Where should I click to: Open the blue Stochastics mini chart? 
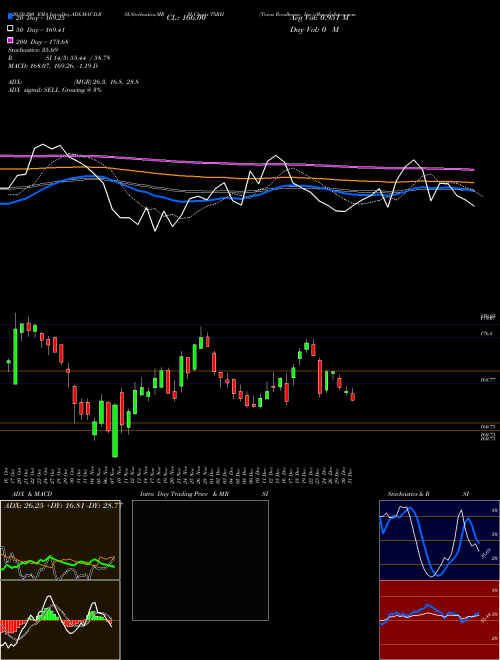(439, 540)
